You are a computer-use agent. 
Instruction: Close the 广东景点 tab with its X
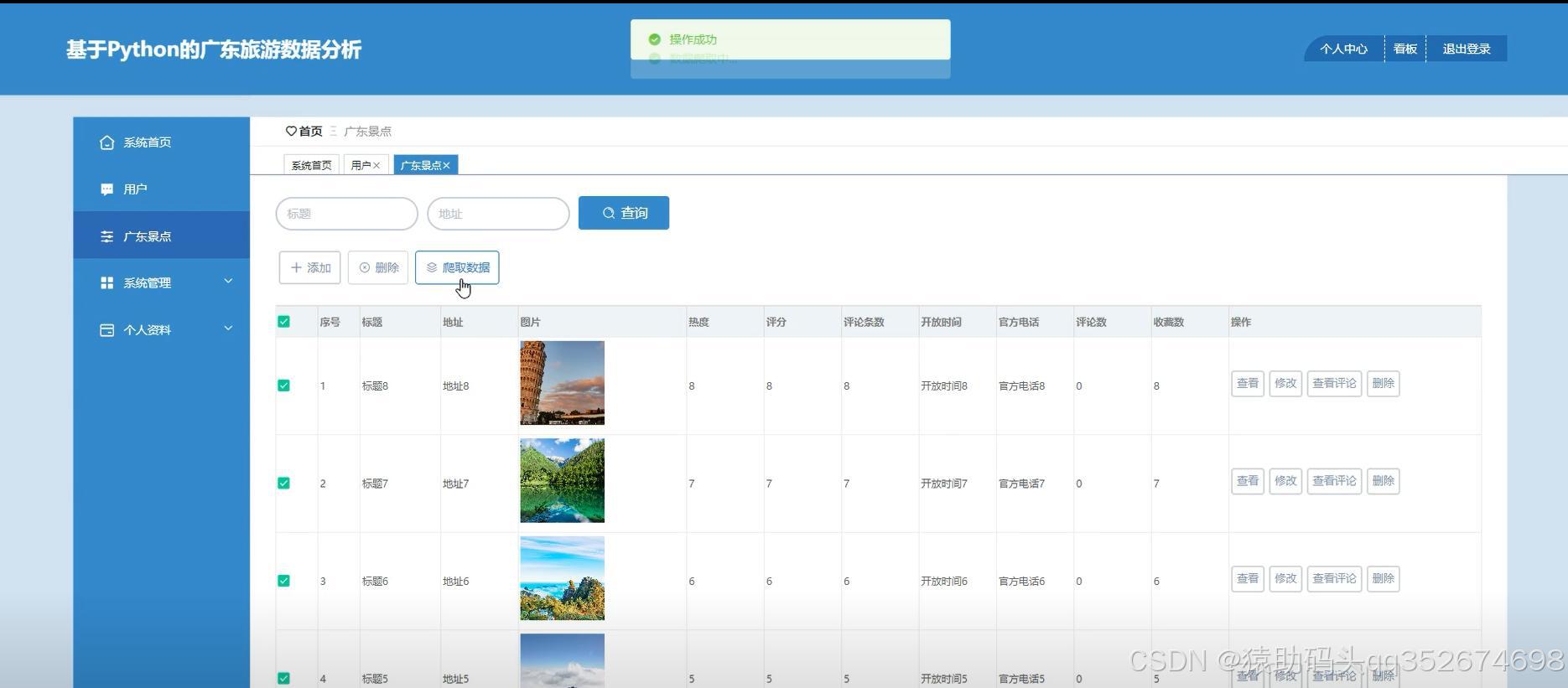point(446,165)
